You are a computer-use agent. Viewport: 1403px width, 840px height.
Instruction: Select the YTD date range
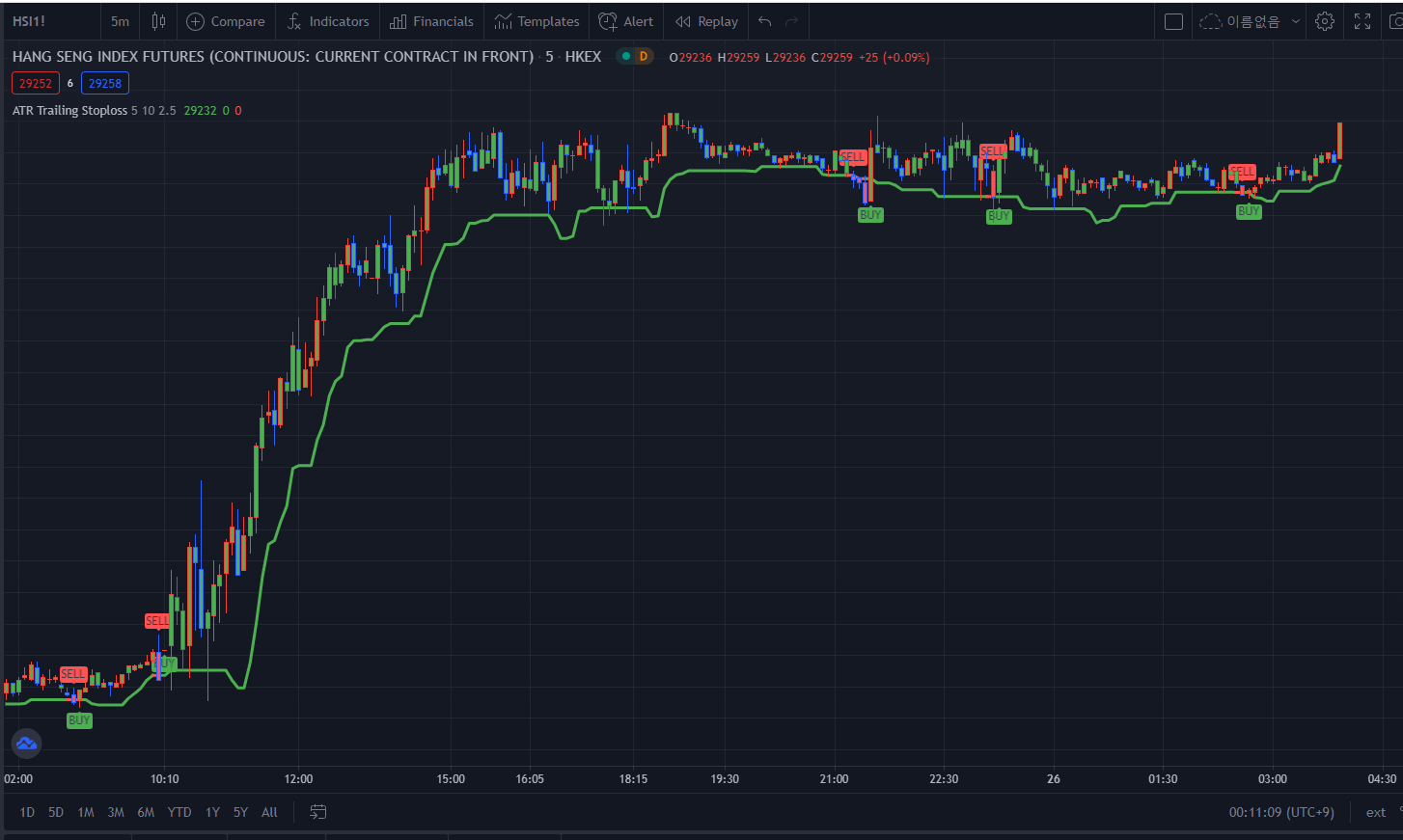tap(179, 812)
